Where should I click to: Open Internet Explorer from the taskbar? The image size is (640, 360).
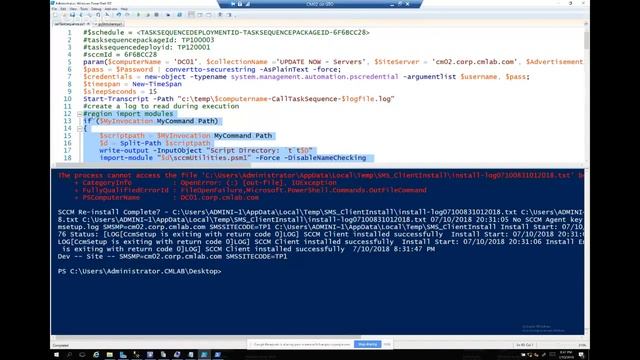click(x=96, y=355)
